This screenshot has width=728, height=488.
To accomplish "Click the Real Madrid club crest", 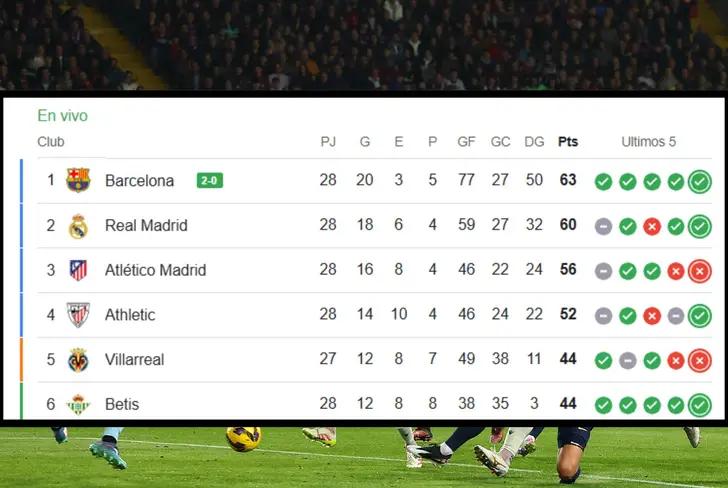I will click(78, 226).
